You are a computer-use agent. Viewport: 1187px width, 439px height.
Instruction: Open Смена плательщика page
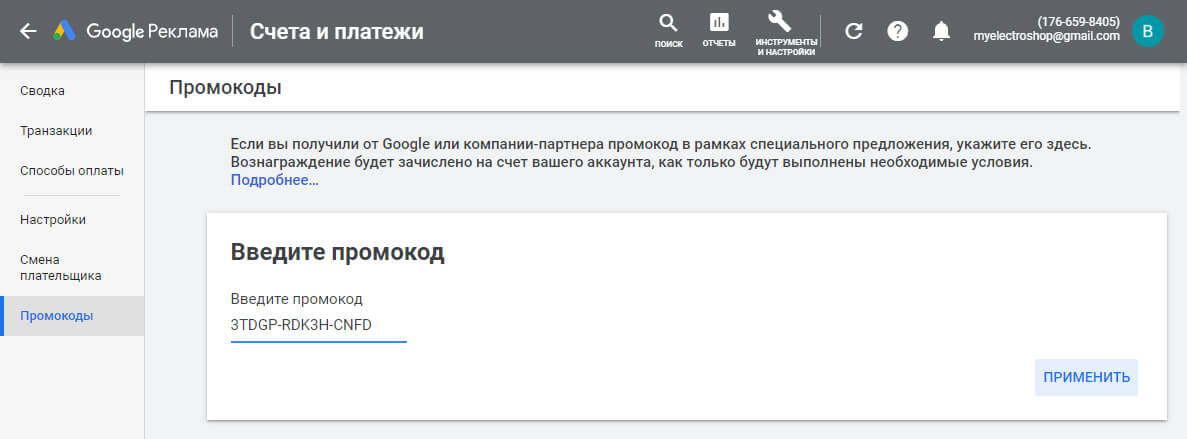click(61, 267)
